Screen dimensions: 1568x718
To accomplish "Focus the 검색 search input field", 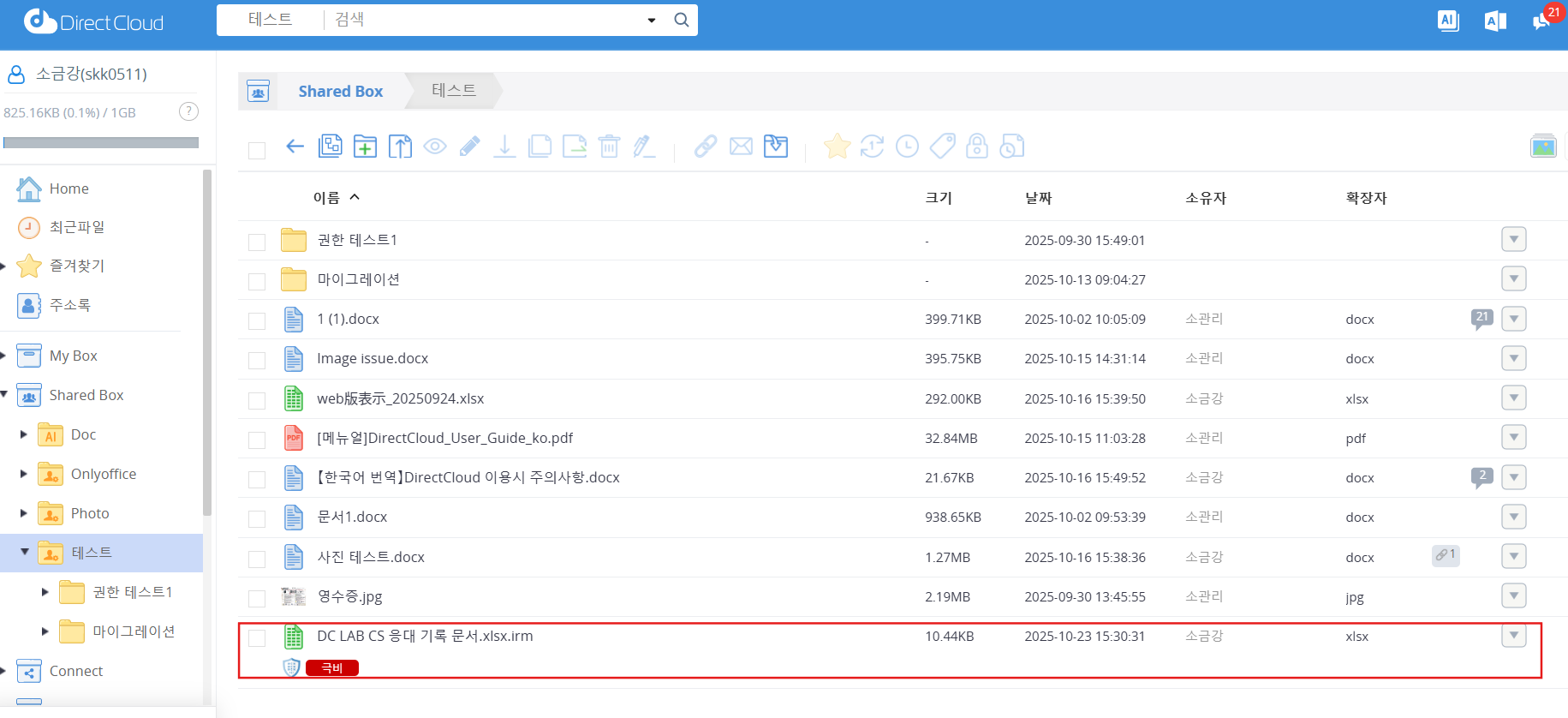I will pyautogui.click(x=484, y=20).
